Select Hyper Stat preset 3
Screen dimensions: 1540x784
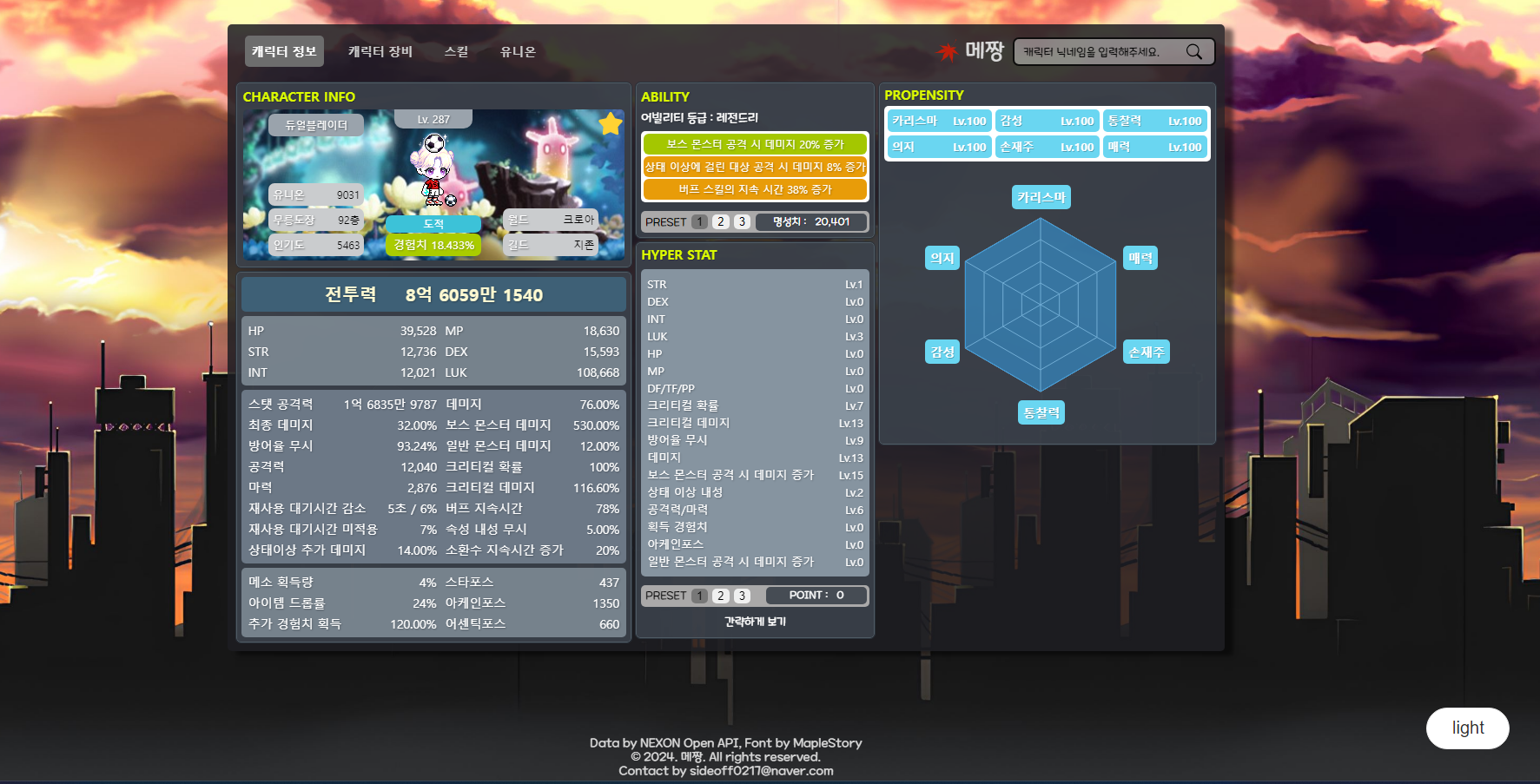pos(742,596)
